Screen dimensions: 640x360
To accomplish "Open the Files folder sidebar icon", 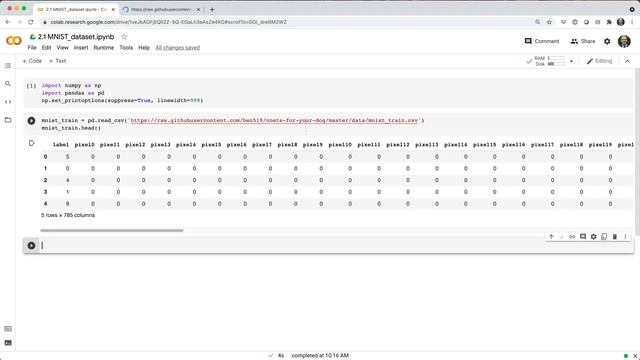I will pos(8,120).
